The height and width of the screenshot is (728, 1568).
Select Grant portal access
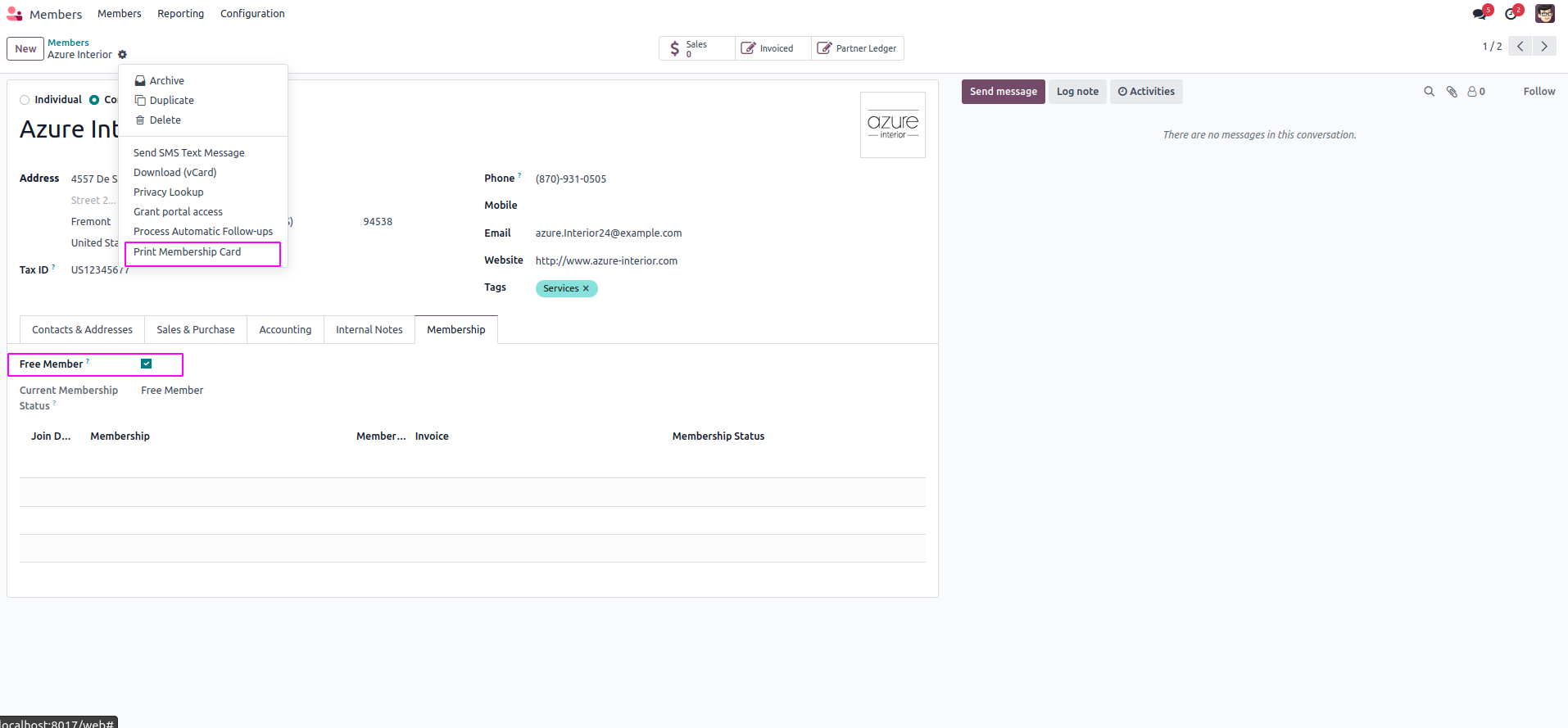tap(203, 211)
